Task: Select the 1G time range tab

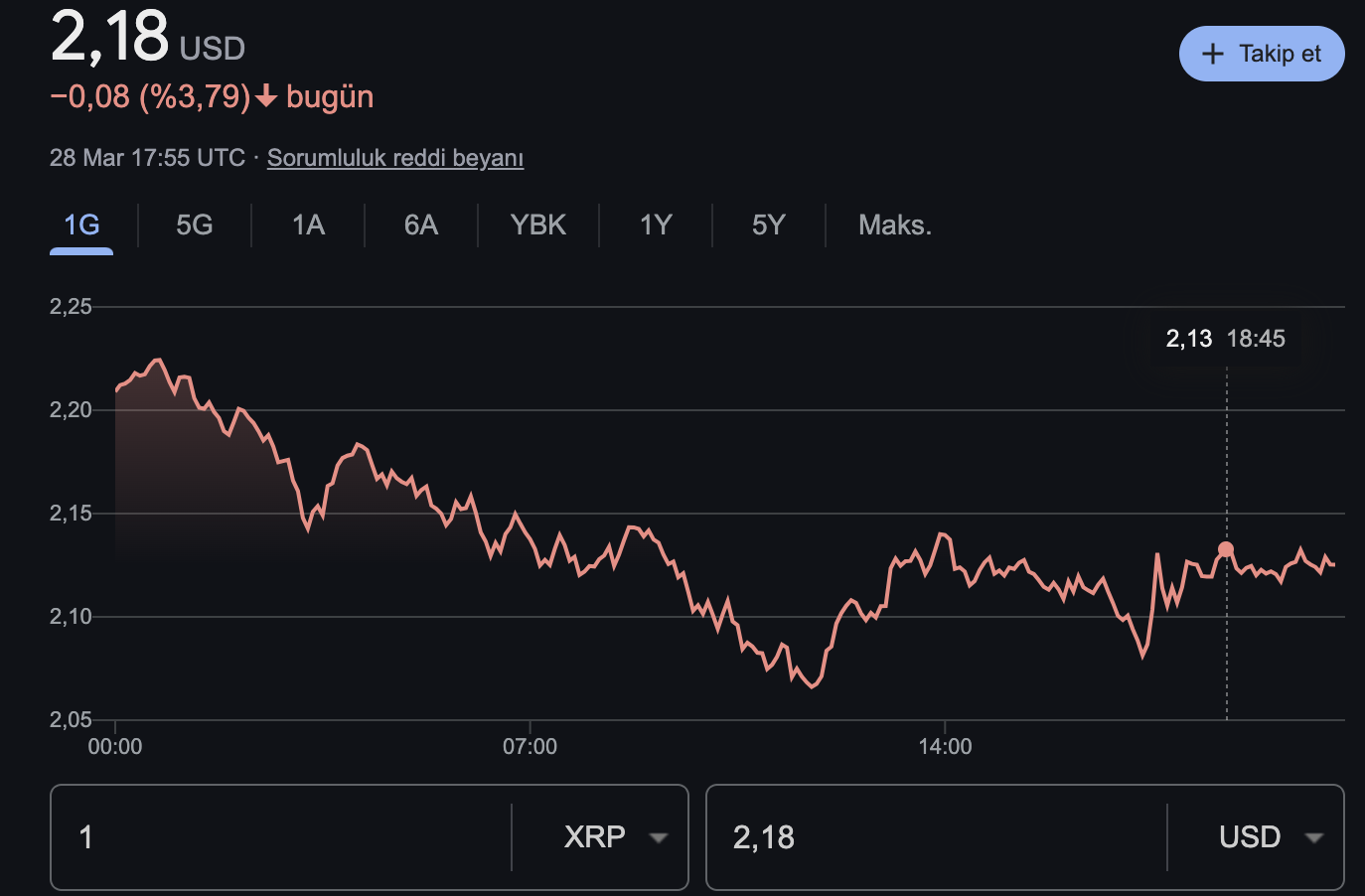Action: coord(81,224)
